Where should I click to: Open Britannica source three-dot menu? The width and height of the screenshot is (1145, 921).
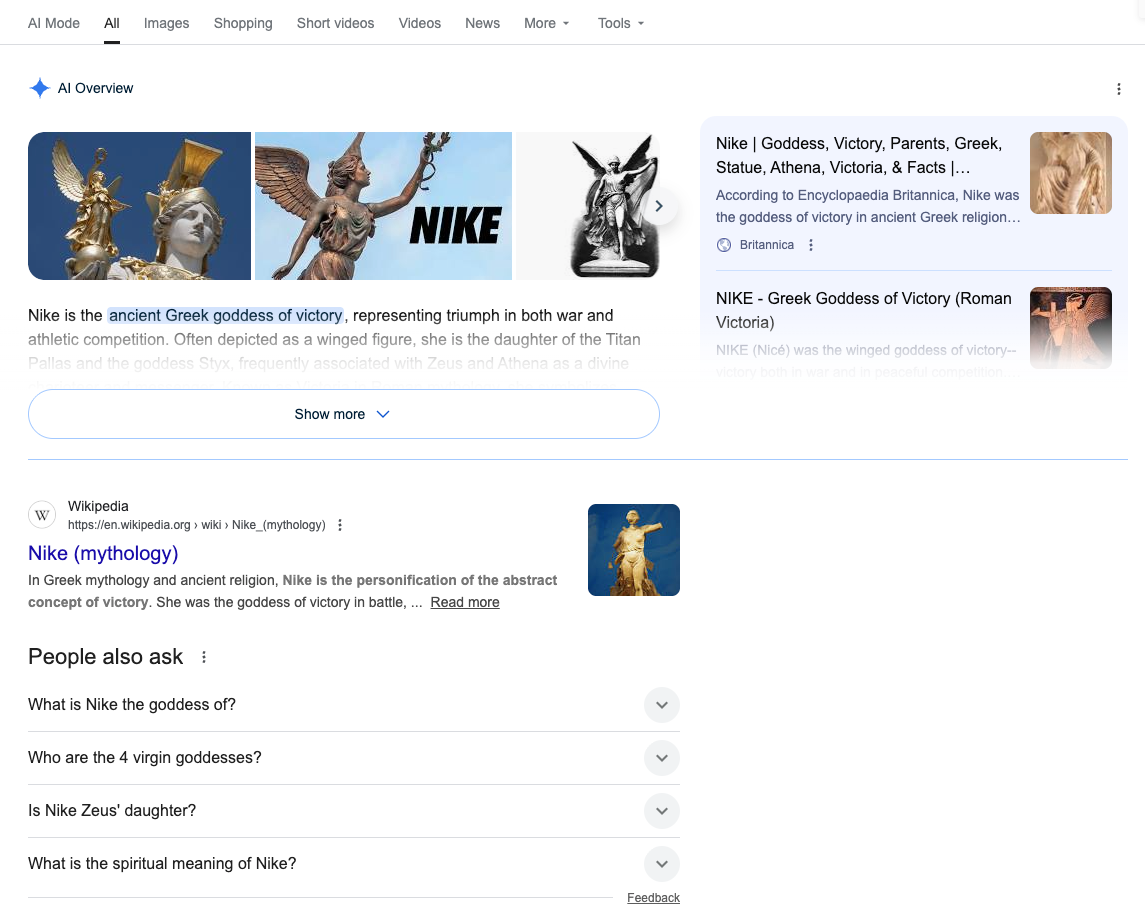coord(811,245)
